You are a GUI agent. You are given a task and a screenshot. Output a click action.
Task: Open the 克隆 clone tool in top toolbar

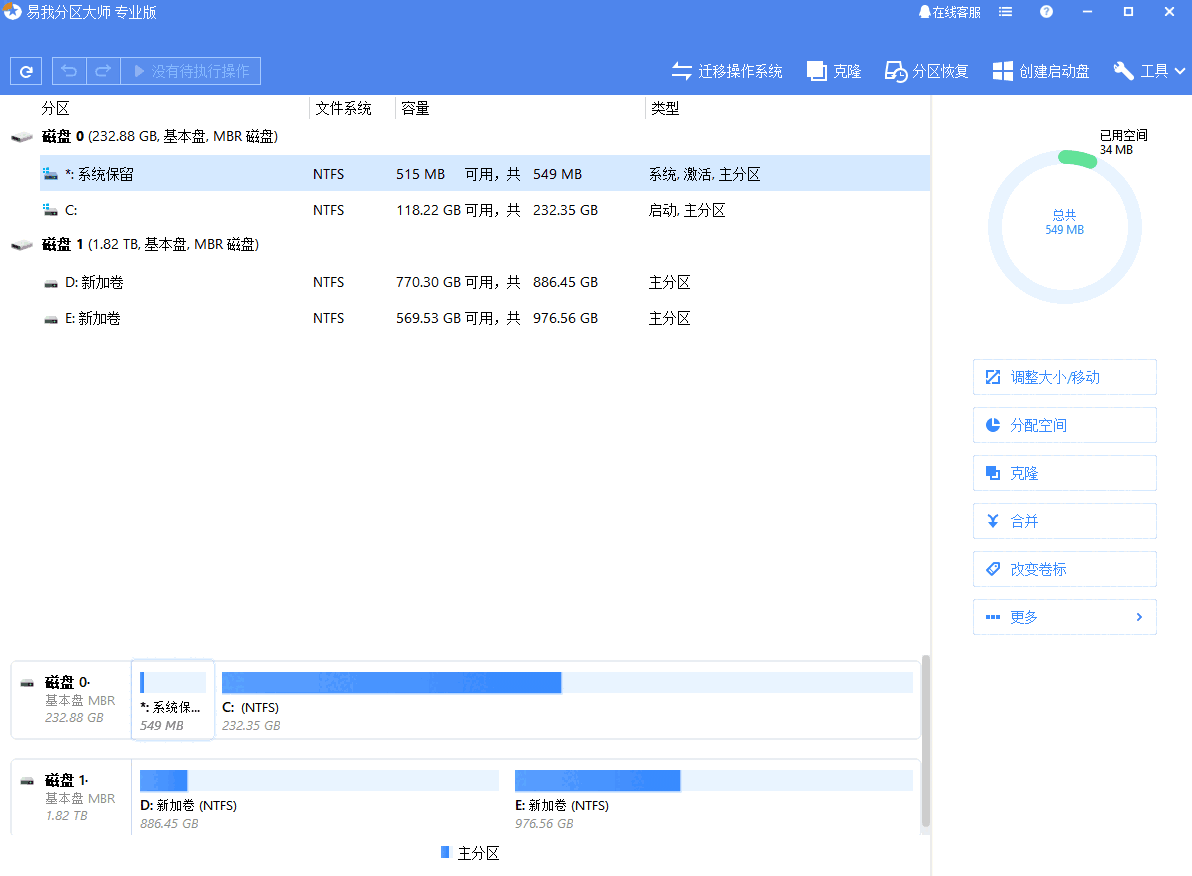(834, 71)
